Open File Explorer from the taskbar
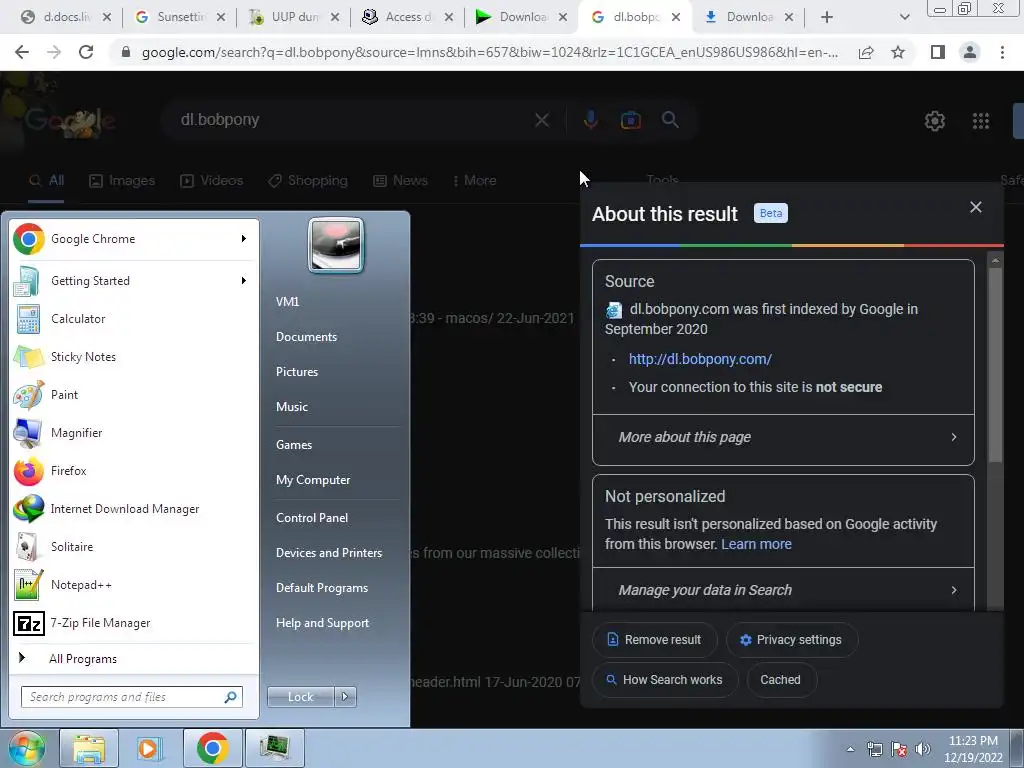Viewport: 1024px width, 768px height. pos(89,748)
